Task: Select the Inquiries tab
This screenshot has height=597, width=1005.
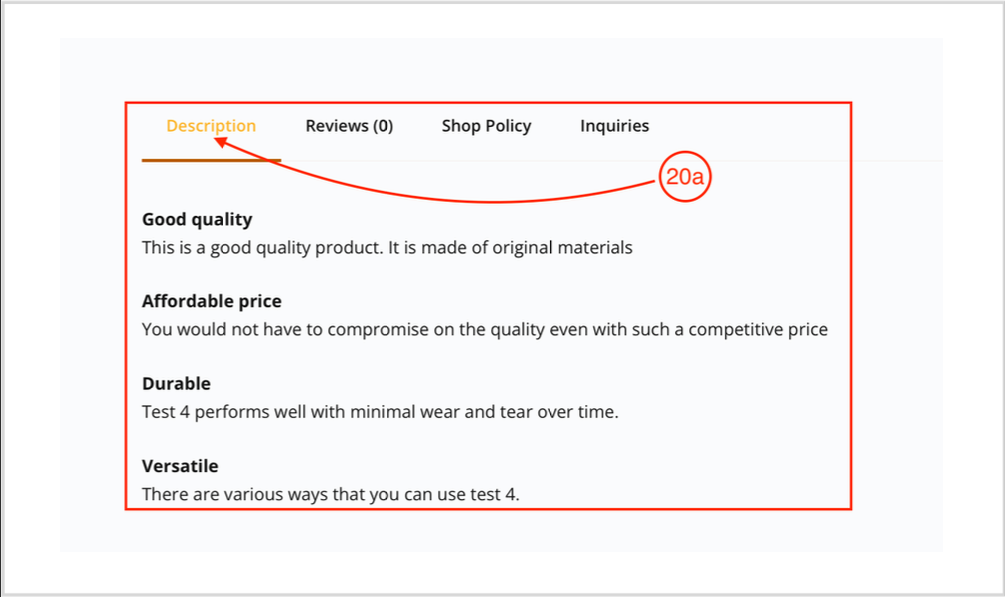Action: tap(614, 126)
